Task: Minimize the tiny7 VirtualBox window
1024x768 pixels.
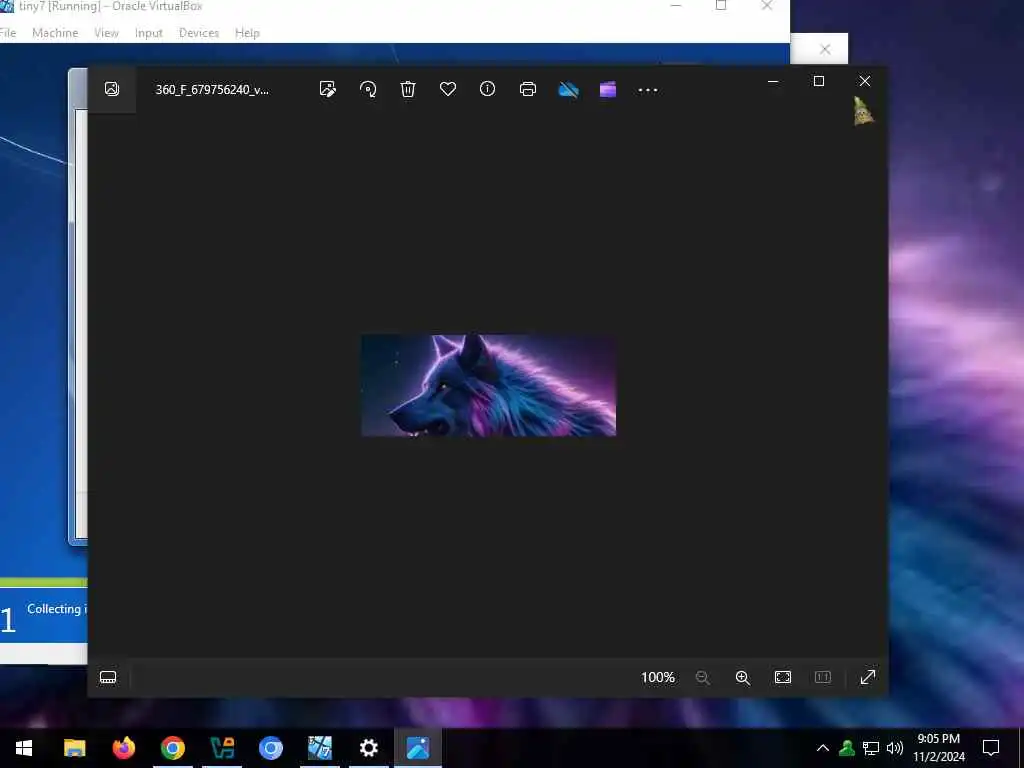Action: (676, 6)
